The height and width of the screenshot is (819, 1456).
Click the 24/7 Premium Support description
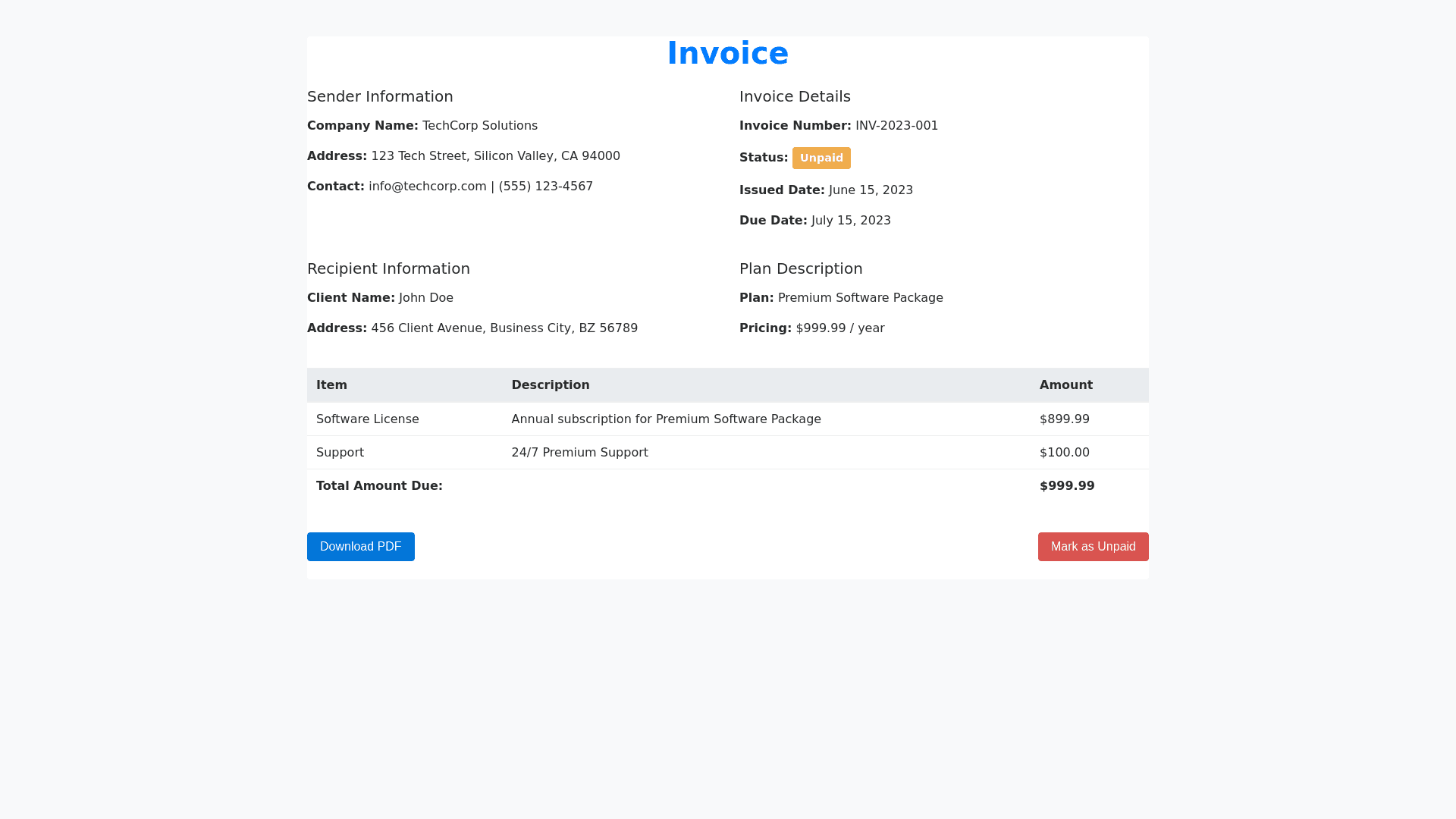[x=579, y=453]
